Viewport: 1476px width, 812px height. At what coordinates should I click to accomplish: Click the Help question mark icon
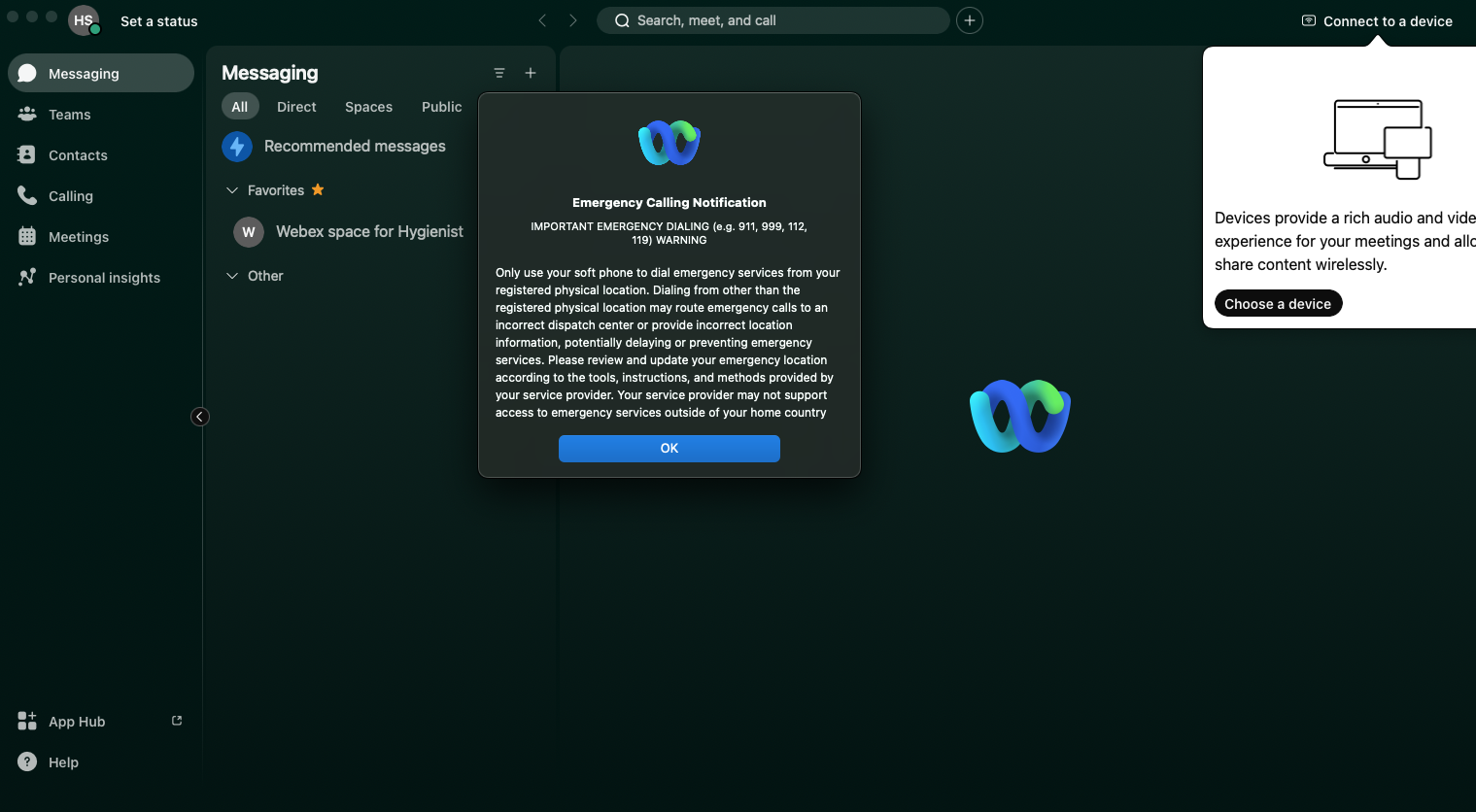(27, 762)
